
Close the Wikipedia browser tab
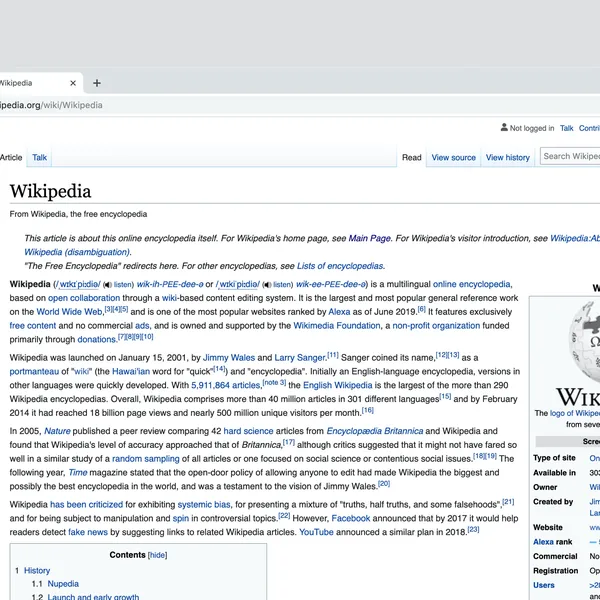[x=74, y=83]
